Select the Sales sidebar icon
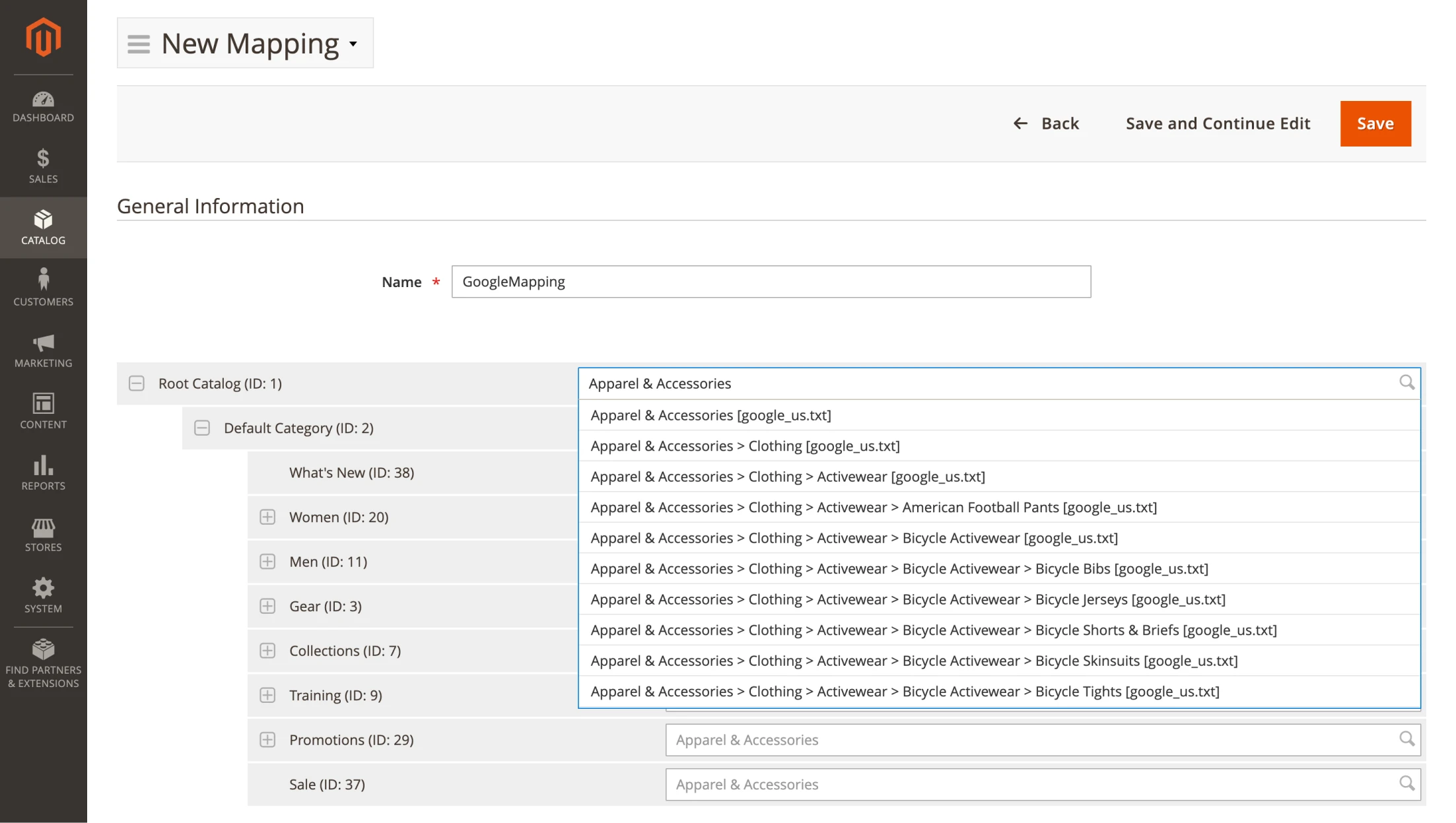 coord(43,165)
